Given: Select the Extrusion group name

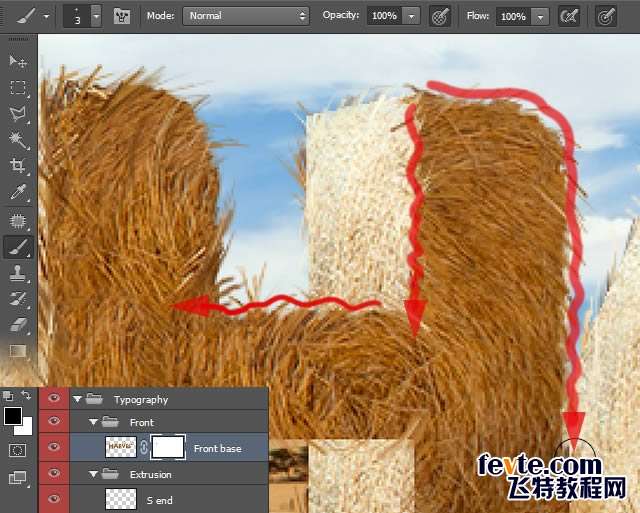Looking at the screenshot, I should (150, 475).
